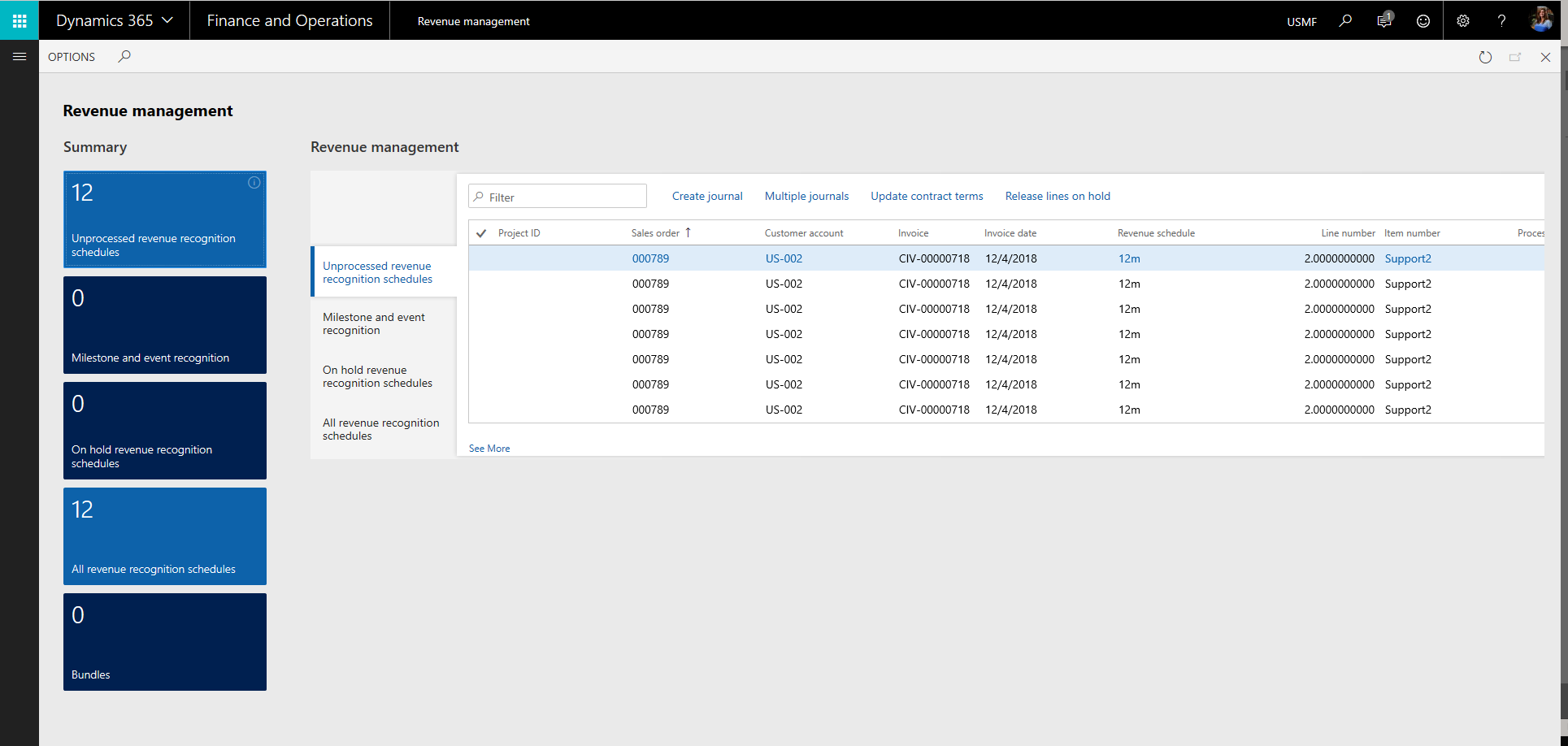The height and width of the screenshot is (746, 1568).
Task: Expand the hamburger navigation pane
Action: [20, 57]
